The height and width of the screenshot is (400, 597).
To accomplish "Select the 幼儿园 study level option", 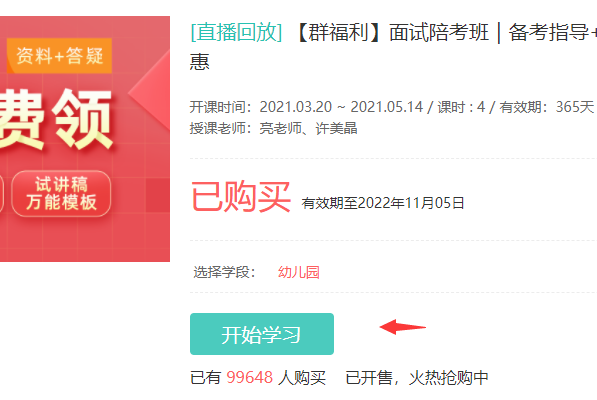I will point(298,272).
